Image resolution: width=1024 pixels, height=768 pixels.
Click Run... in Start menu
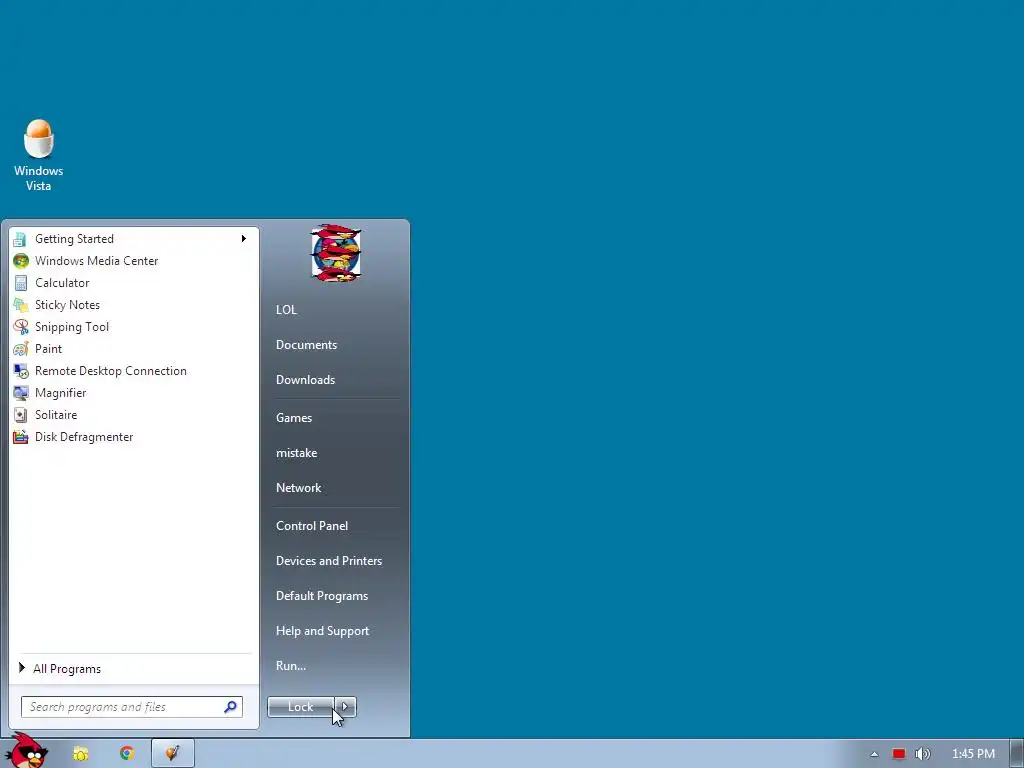pos(291,666)
